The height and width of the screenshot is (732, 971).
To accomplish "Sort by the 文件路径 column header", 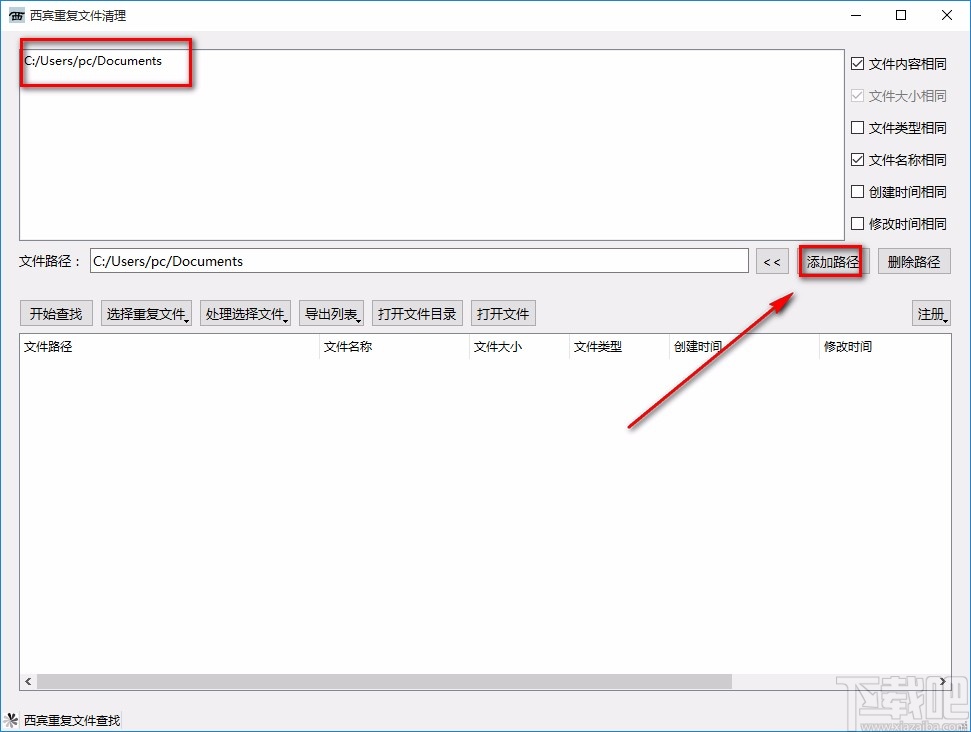I will click(170, 347).
